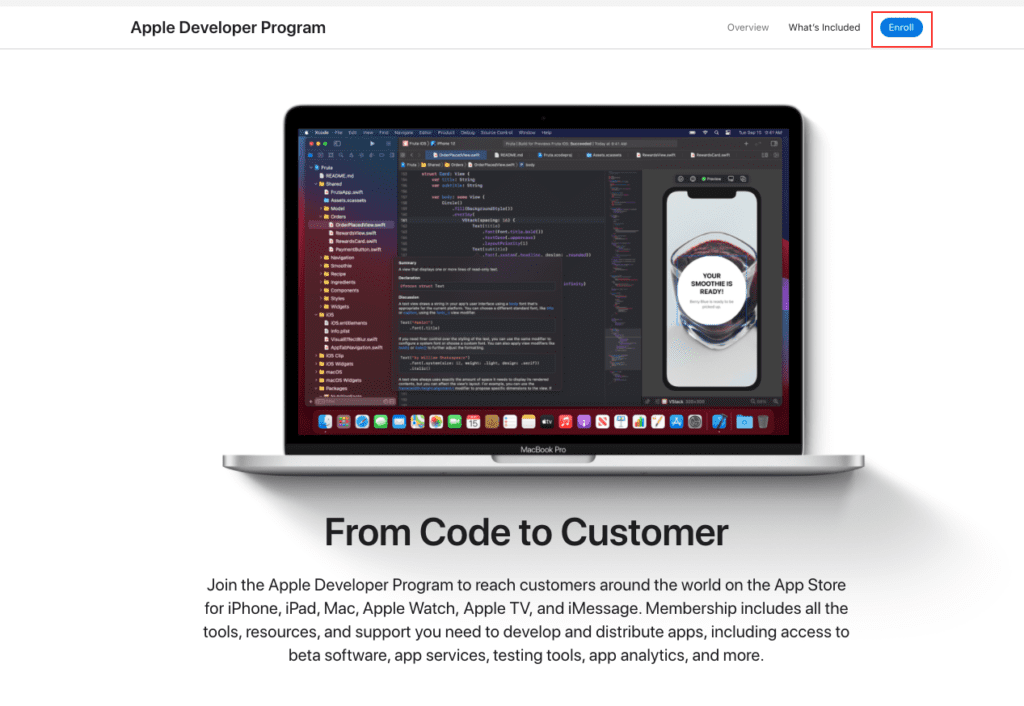Expand the iOS Widgets folder
This screenshot has height=706, width=1024.
(x=317, y=363)
